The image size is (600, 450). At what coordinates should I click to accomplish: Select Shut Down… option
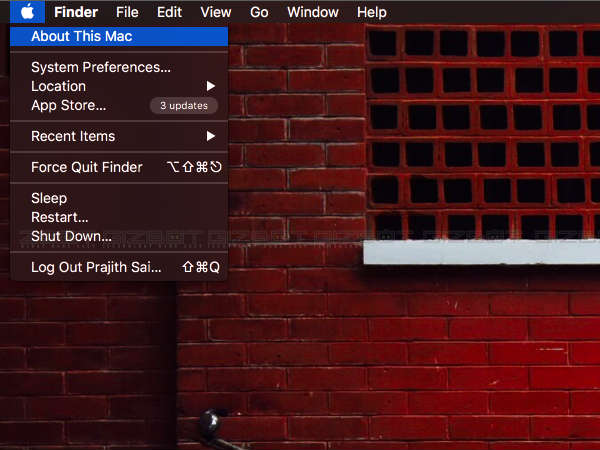tap(71, 236)
